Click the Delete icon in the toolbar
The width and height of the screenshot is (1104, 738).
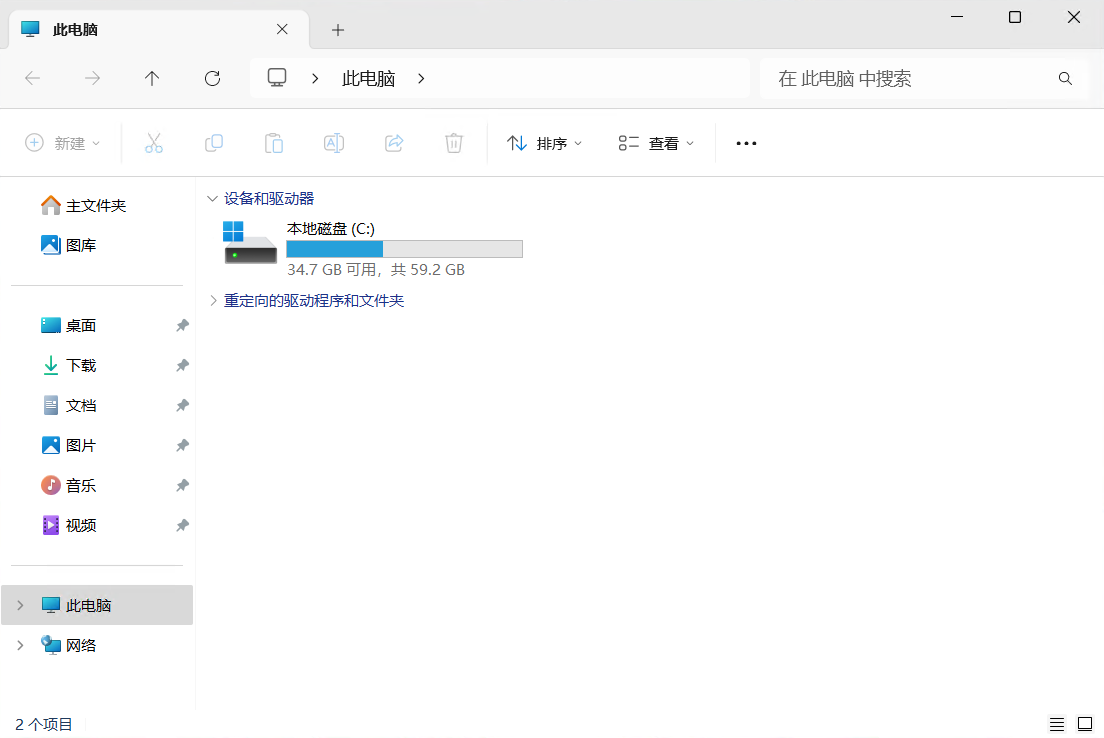(x=454, y=143)
